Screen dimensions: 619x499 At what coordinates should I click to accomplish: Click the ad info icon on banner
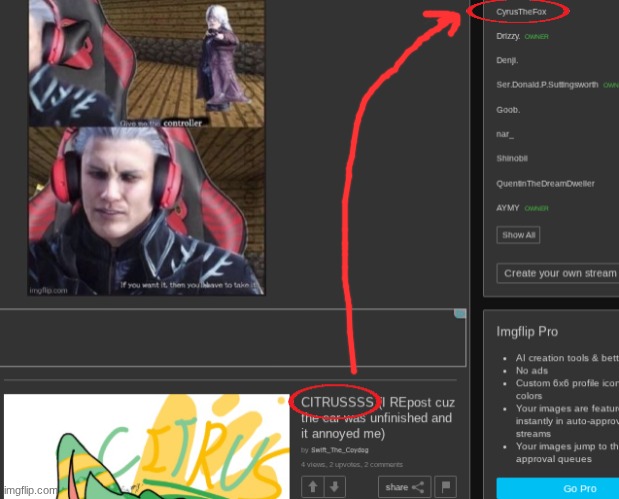460,313
